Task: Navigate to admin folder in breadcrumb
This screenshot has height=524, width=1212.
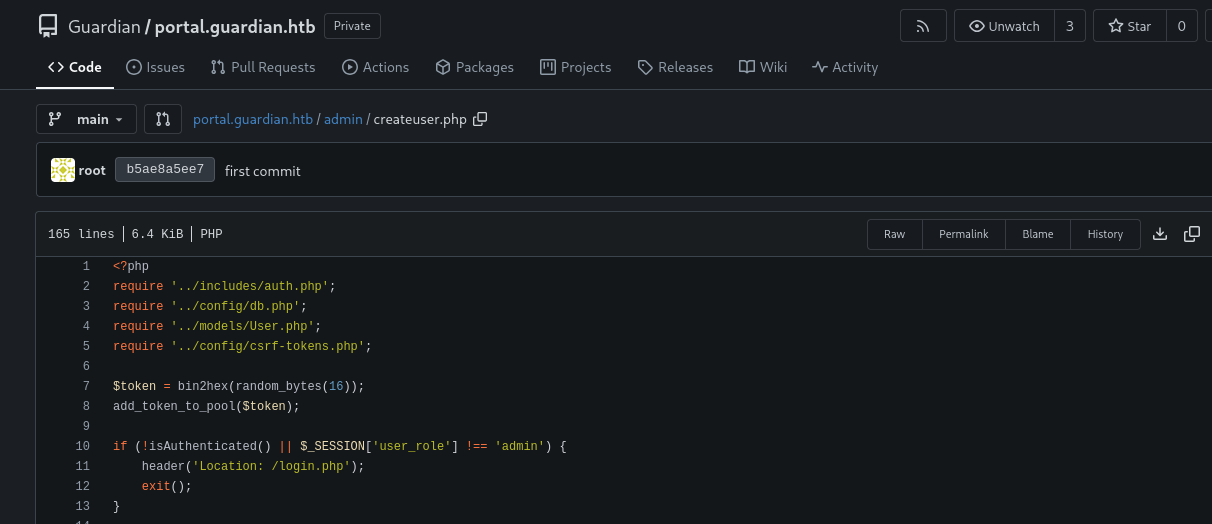Action: point(344,119)
